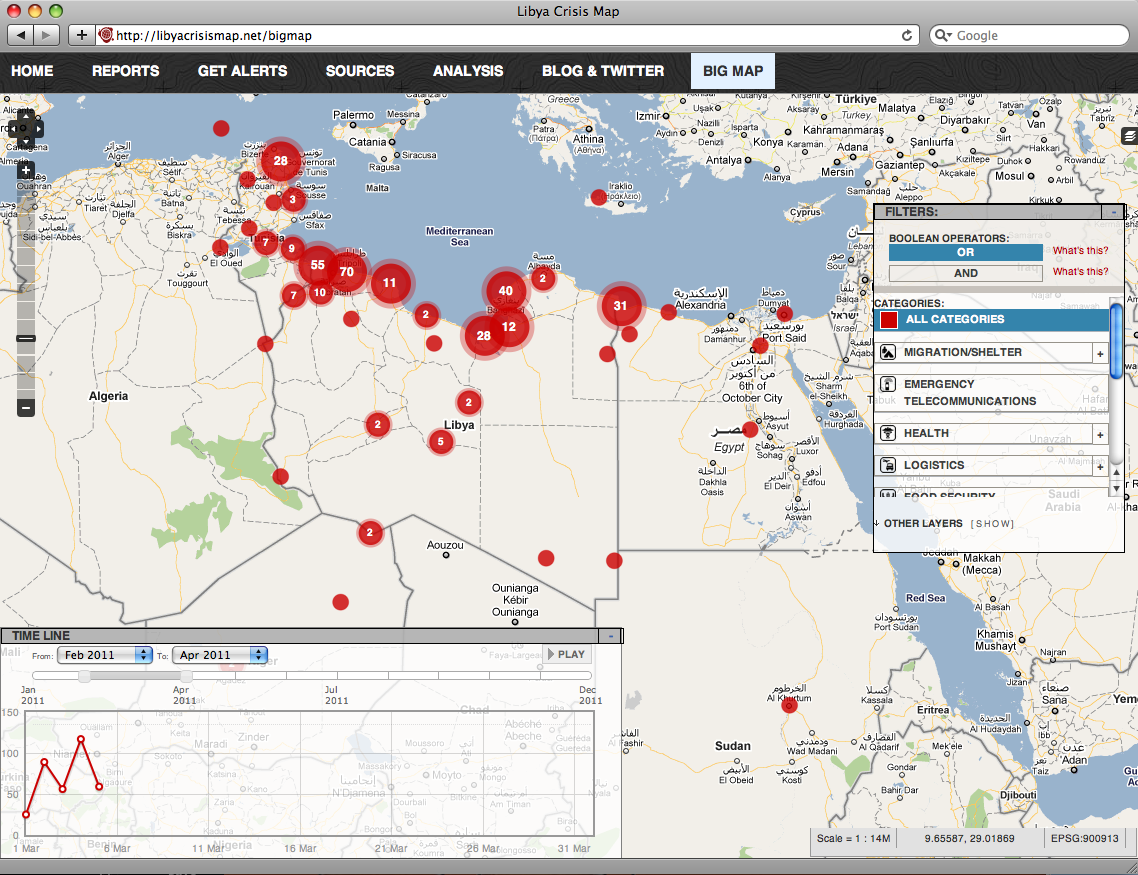Open the Blog & Twitter page
The width and height of the screenshot is (1138, 875).
[x=603, y=71]
